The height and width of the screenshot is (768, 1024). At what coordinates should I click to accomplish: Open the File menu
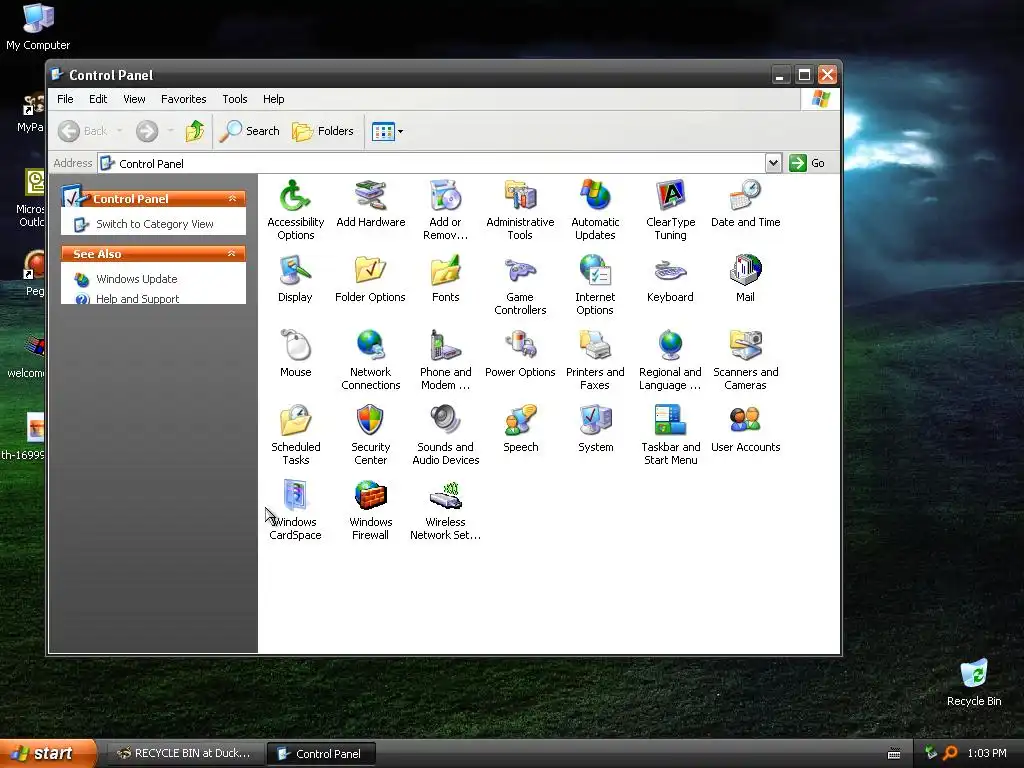(65, 99)
